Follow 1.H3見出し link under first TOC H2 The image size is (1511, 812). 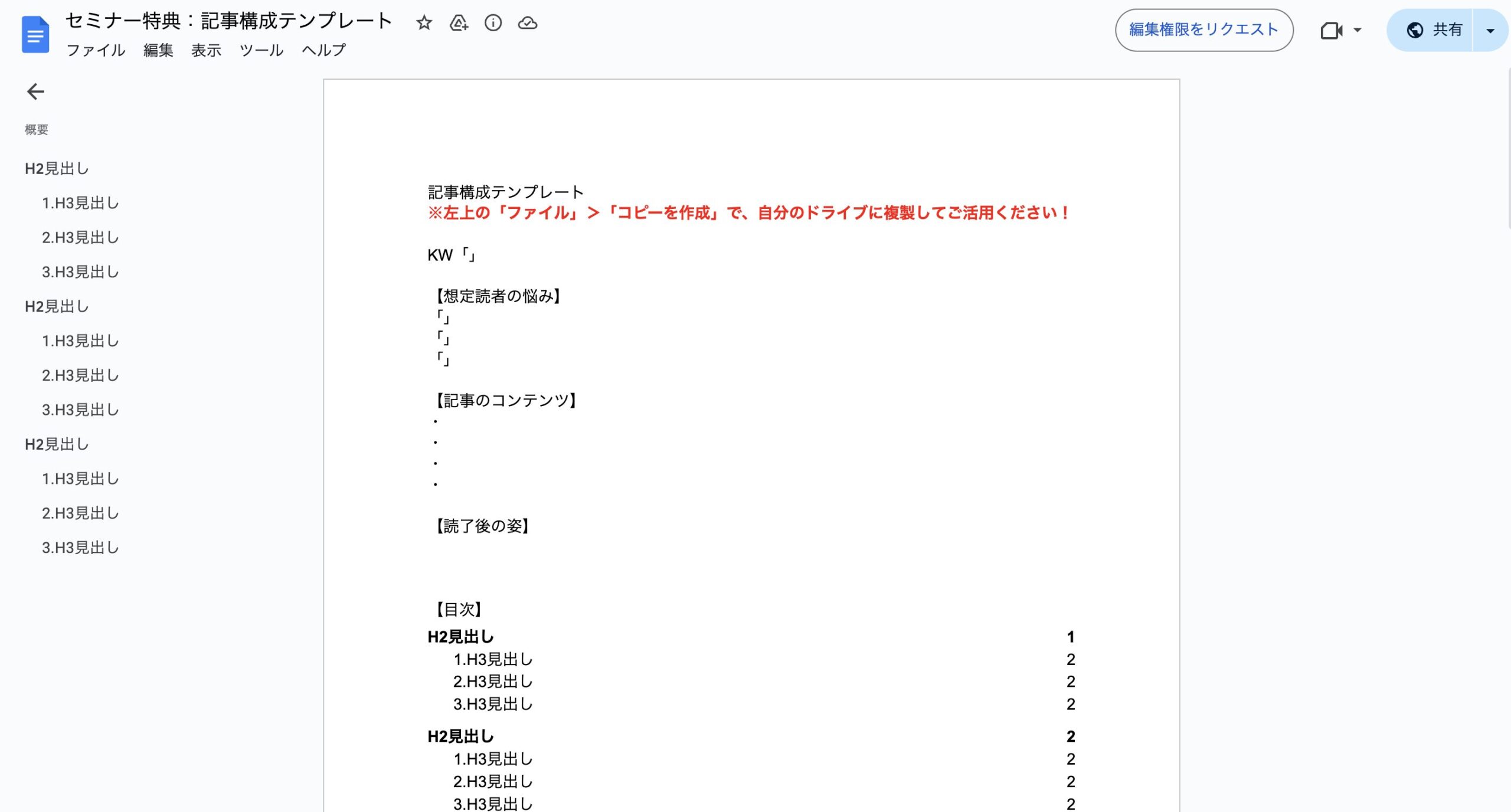coord(493,659)
